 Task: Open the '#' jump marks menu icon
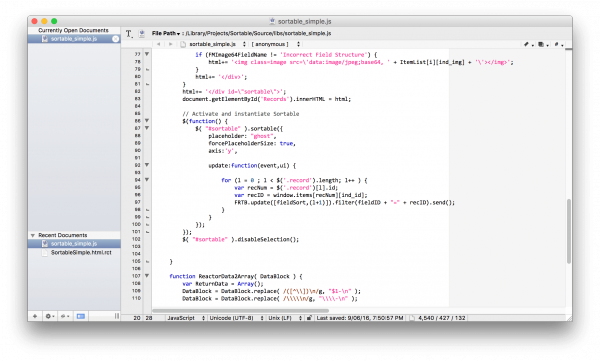coord(558,44)
